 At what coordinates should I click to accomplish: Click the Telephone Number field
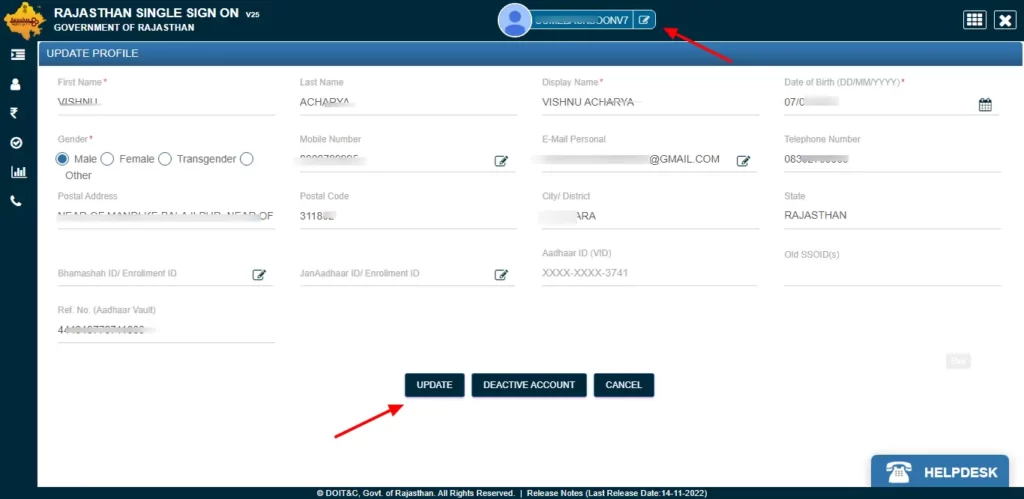(892, 159)
